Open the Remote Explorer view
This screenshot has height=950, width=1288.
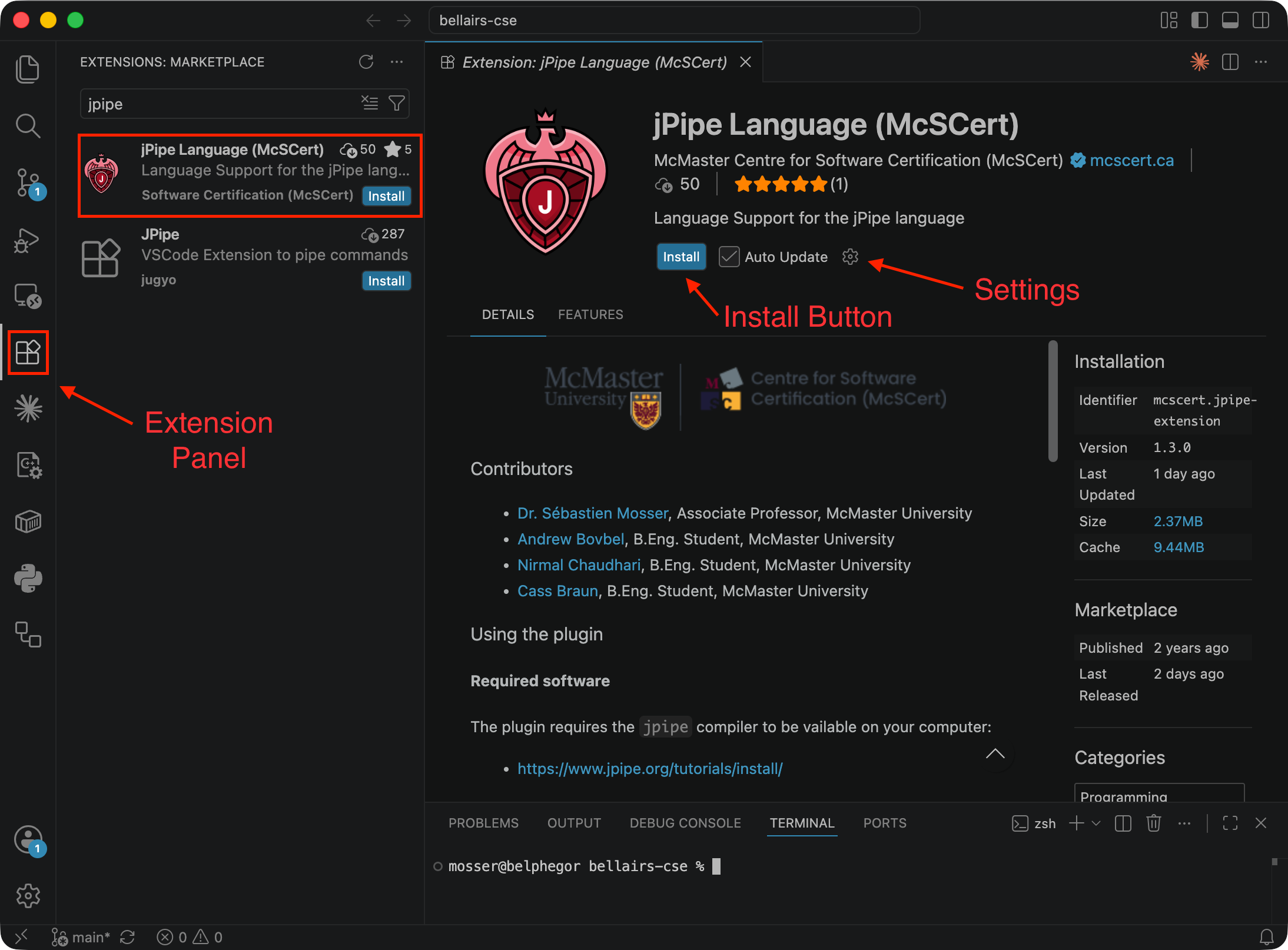(28, 296)
